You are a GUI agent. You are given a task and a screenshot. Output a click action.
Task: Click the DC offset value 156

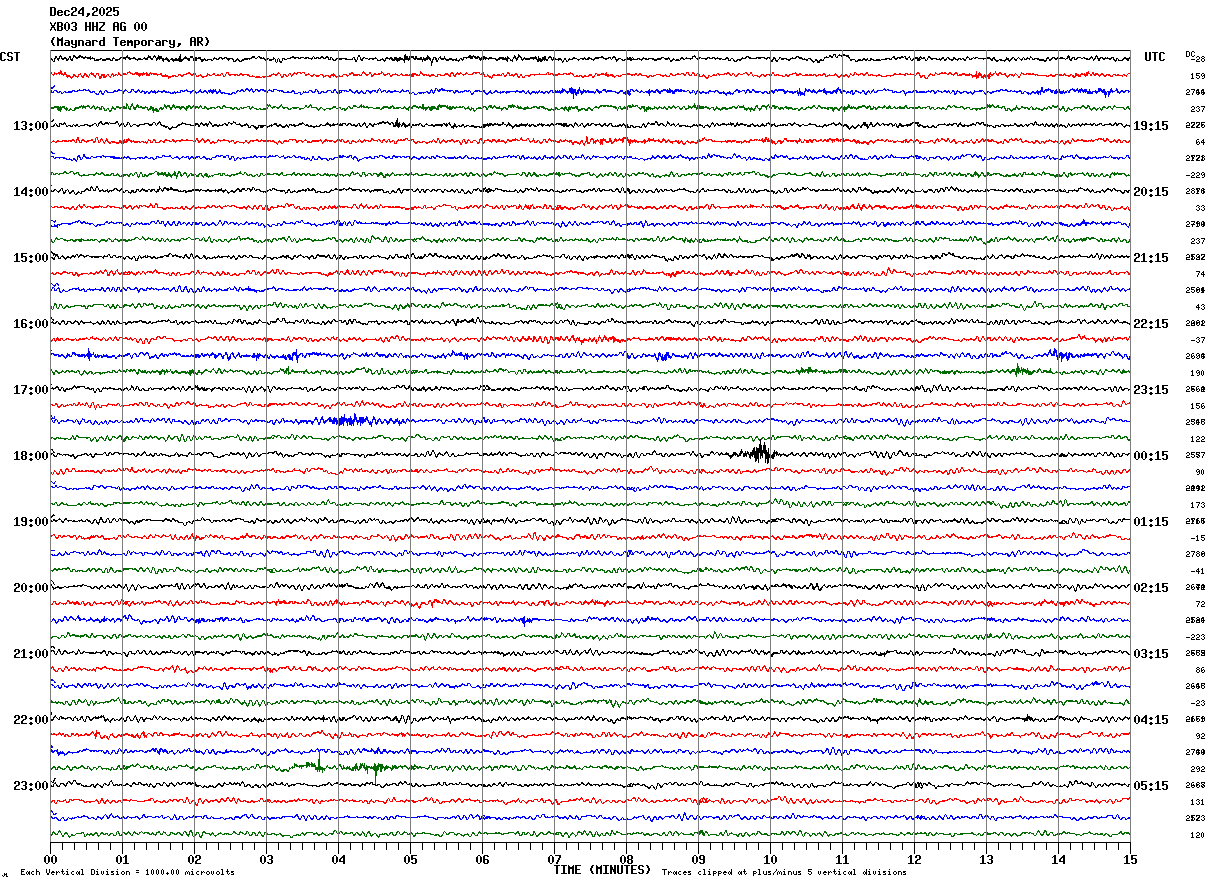pos(1197,406)
